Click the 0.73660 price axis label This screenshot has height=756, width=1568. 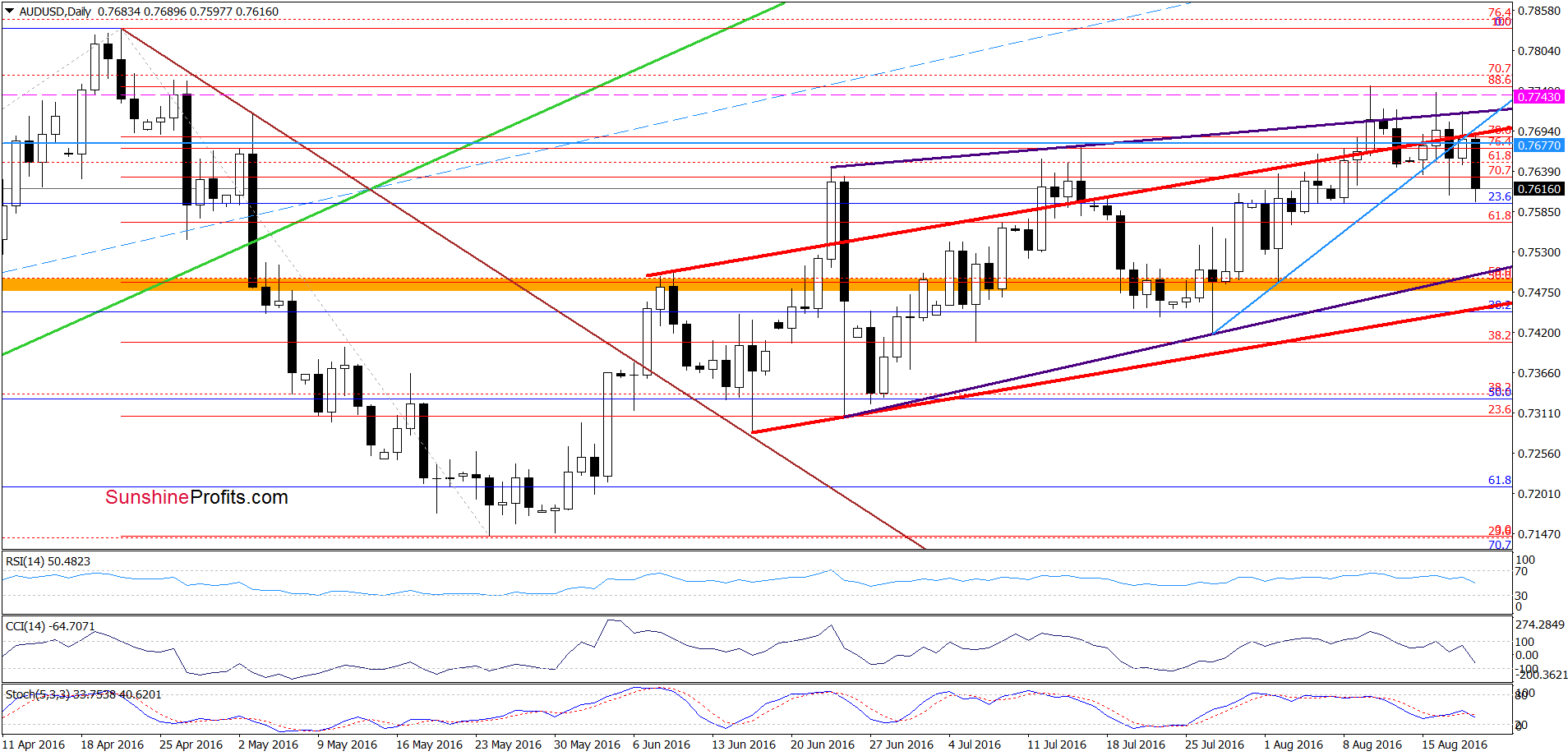[x=1538, y=373]
